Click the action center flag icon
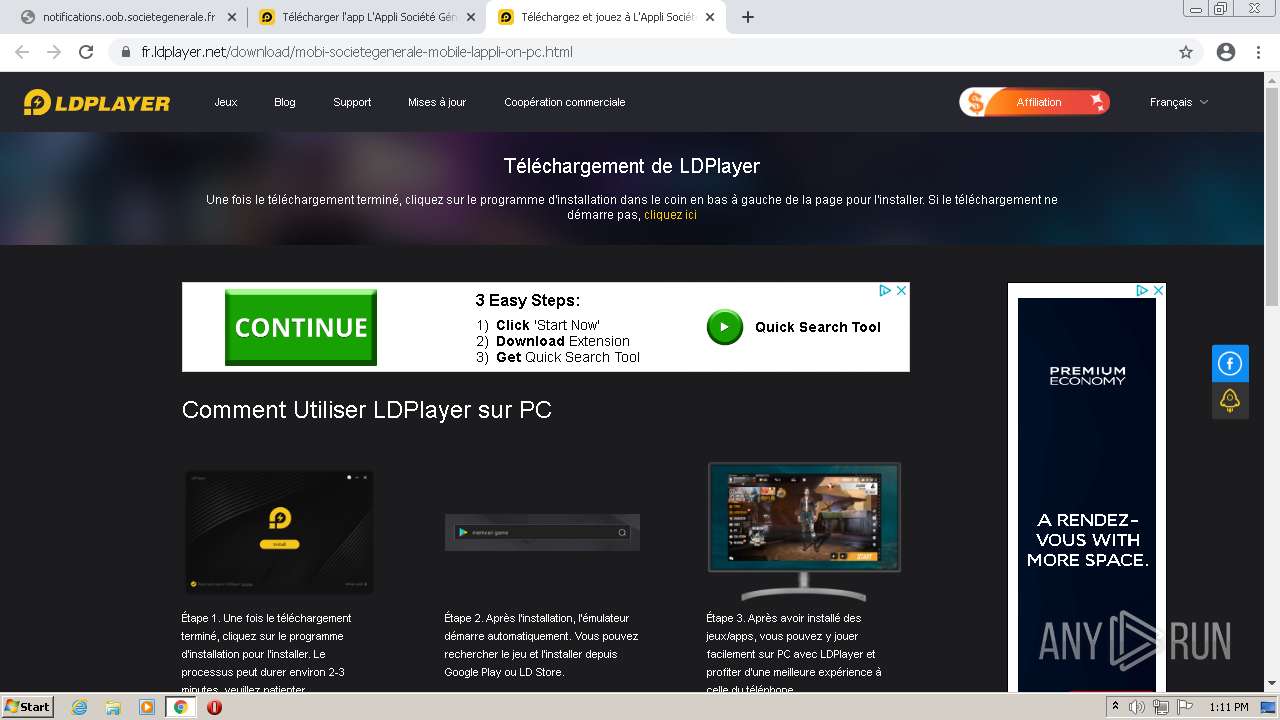Screen dimensions: 1280x720 point(1183,707)
